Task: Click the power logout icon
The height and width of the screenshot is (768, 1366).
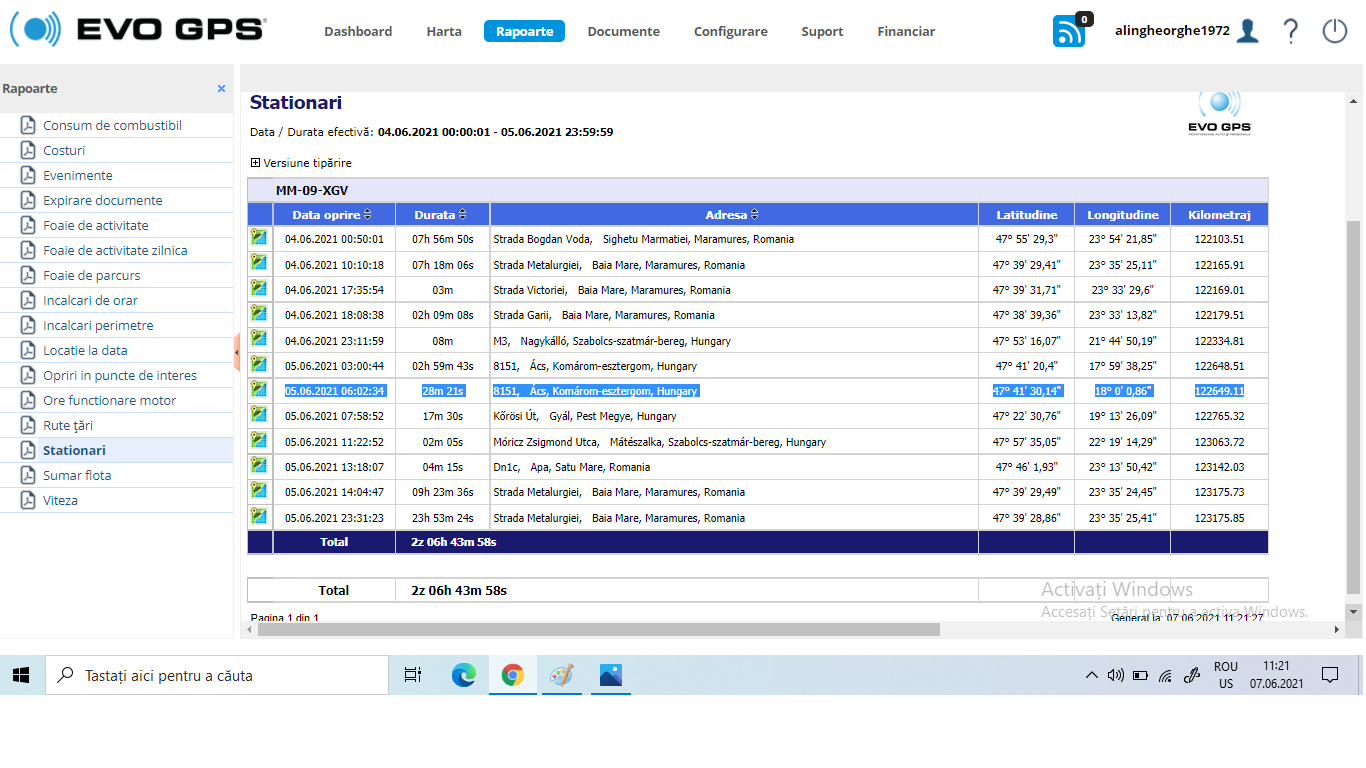Action: pos(1335,31)
